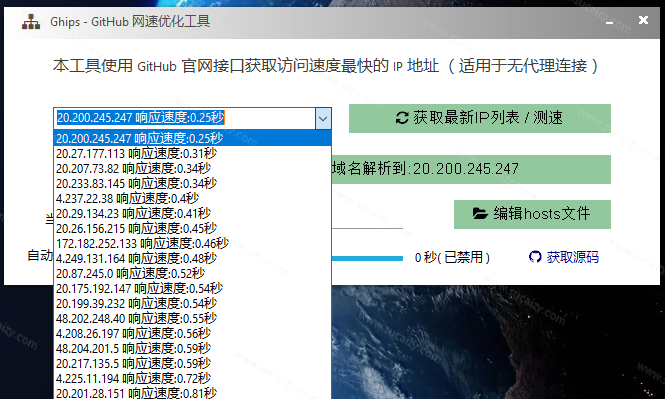This screenshot has height=399, width=665.
Task: Open the edit hosts file button
Action: (x=532, y=214)
